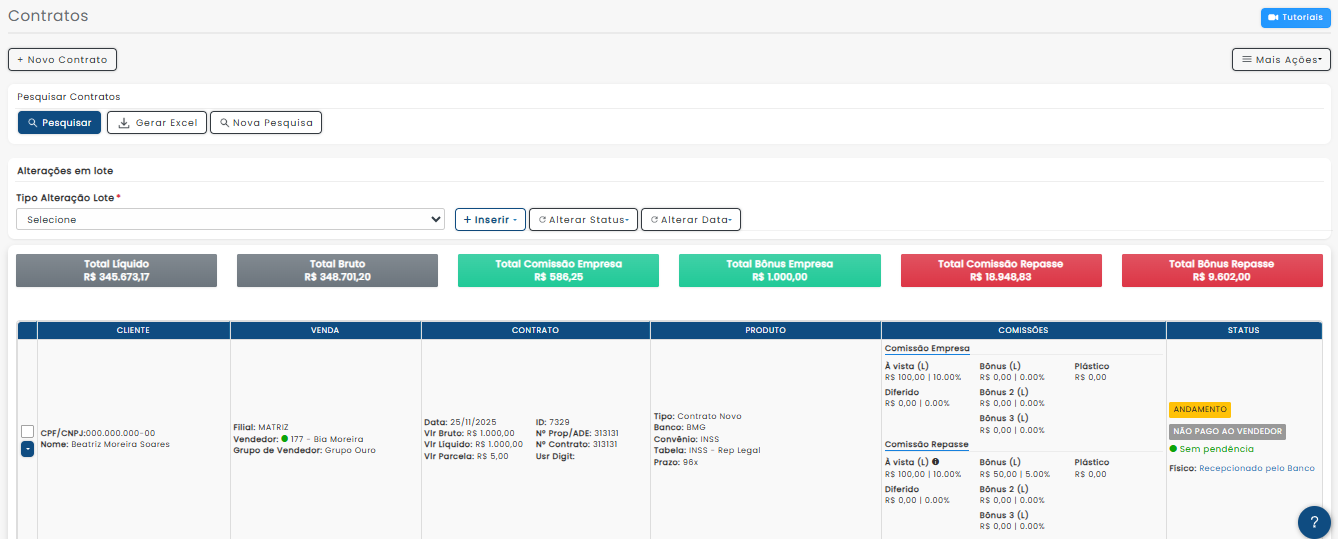Click the camera icon on Tutoriais
The height and width of the screenshot is (539, 1338).
[1273, 17]
